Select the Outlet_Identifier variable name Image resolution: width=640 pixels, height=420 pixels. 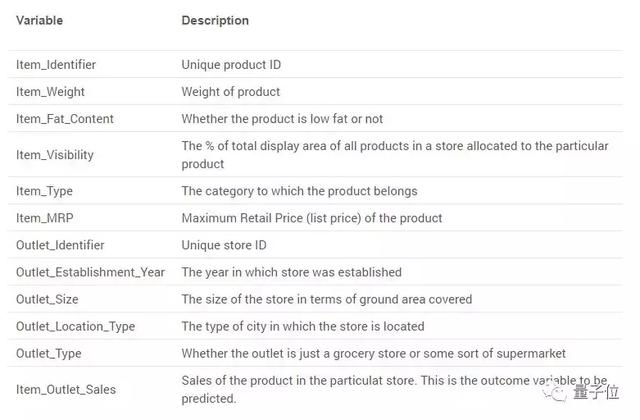(x=60, y=245)
